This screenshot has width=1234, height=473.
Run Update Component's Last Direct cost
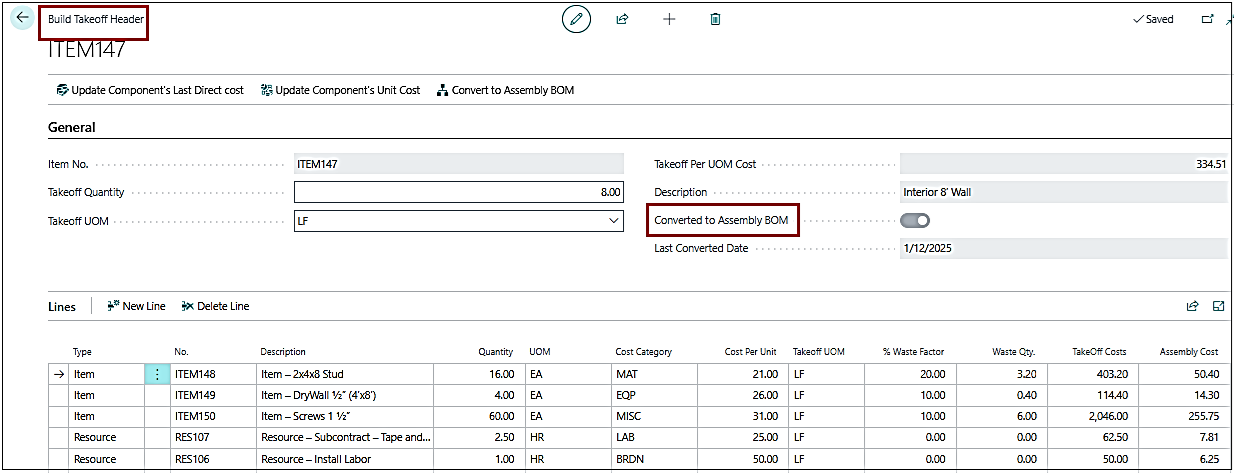click(x=150, y=90)
